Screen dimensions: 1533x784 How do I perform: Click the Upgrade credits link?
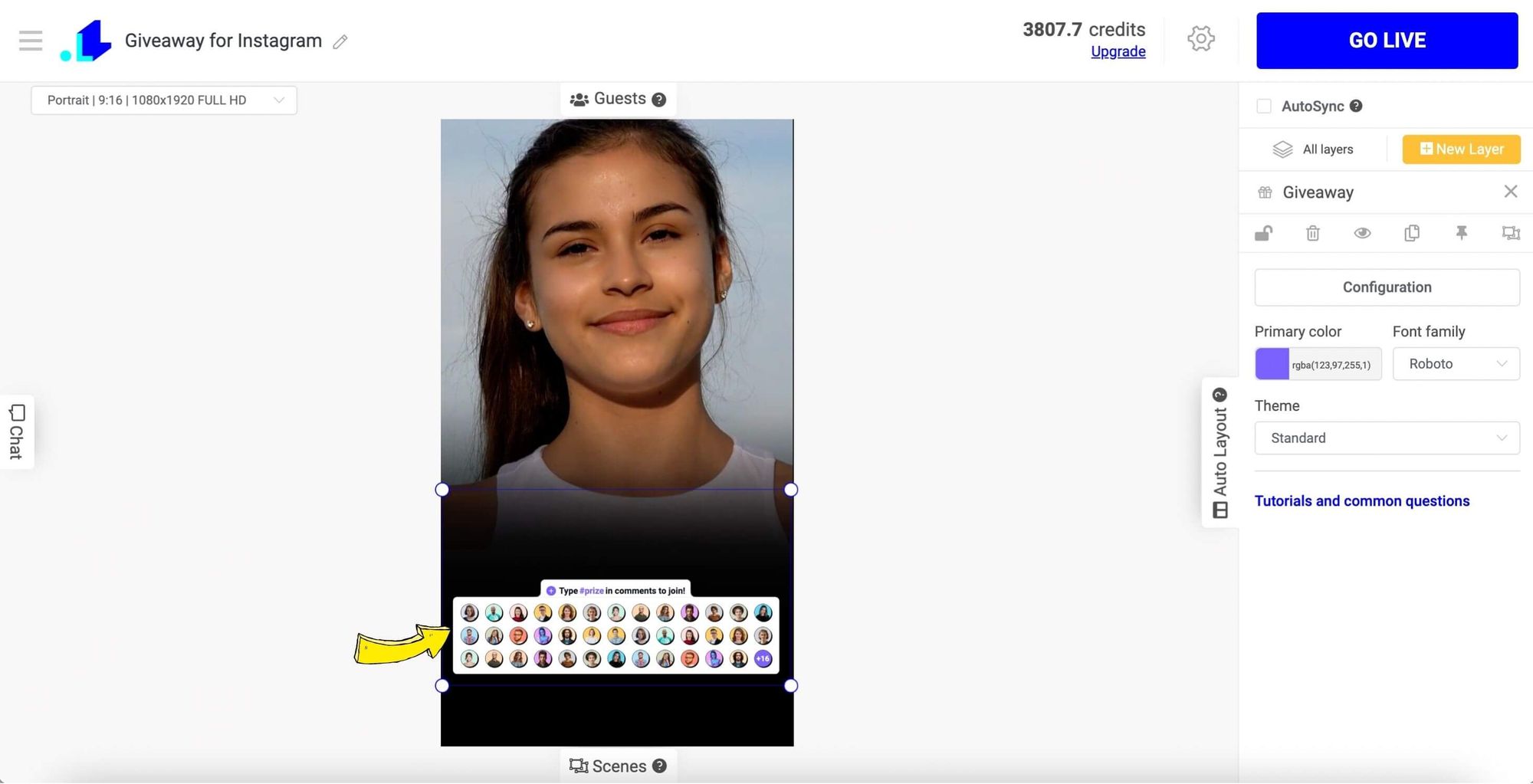pyautogui.click(x=1118, y=51)
